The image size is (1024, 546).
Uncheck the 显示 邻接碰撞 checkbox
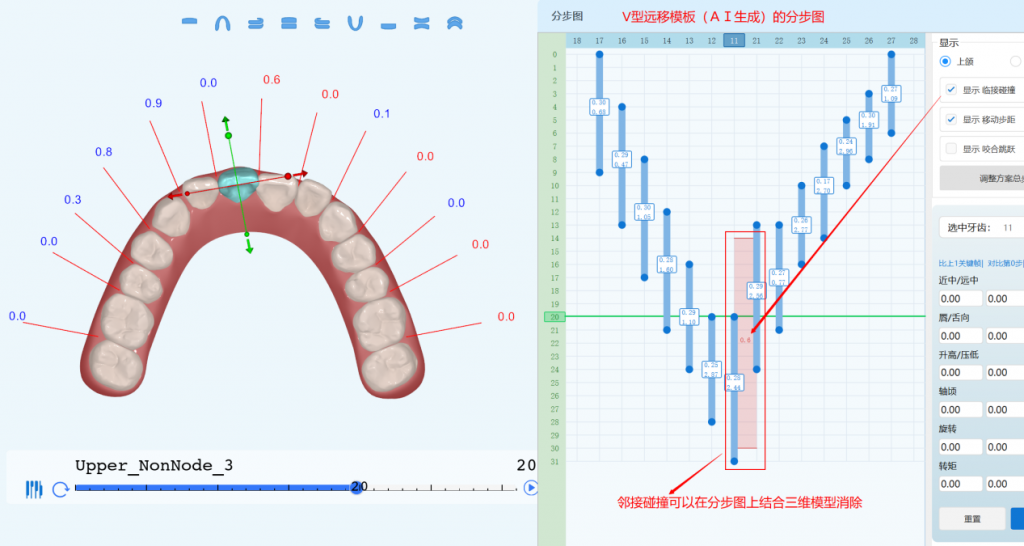(x=951, y=90)
